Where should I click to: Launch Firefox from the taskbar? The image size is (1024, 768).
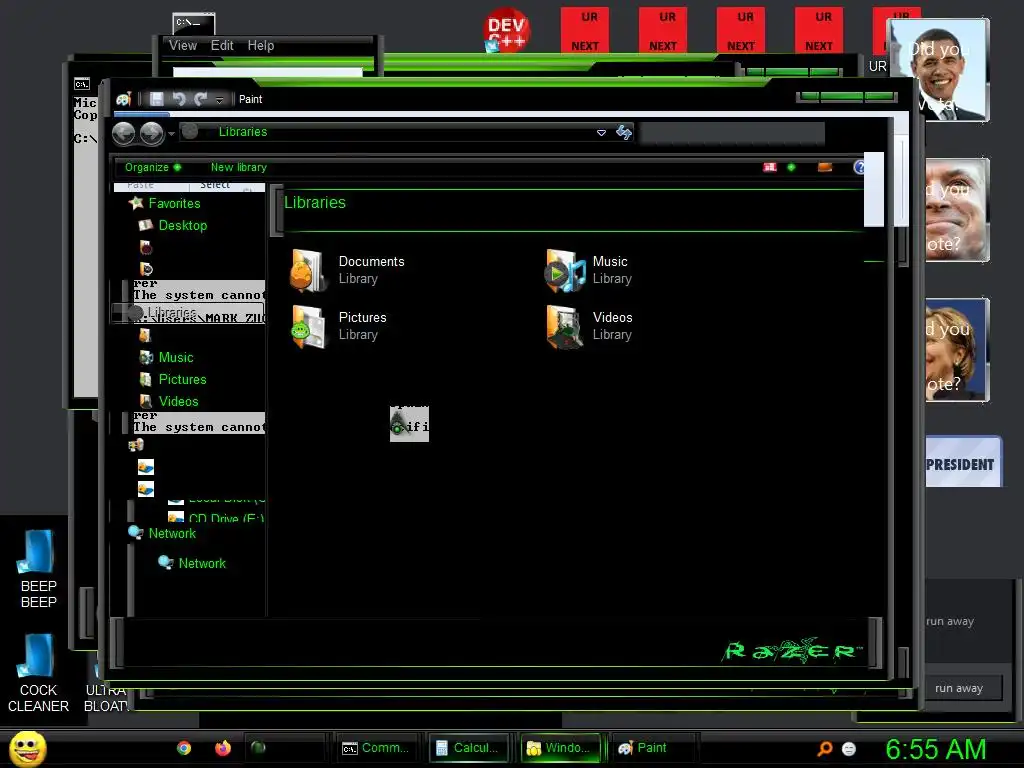click(223, 748)
